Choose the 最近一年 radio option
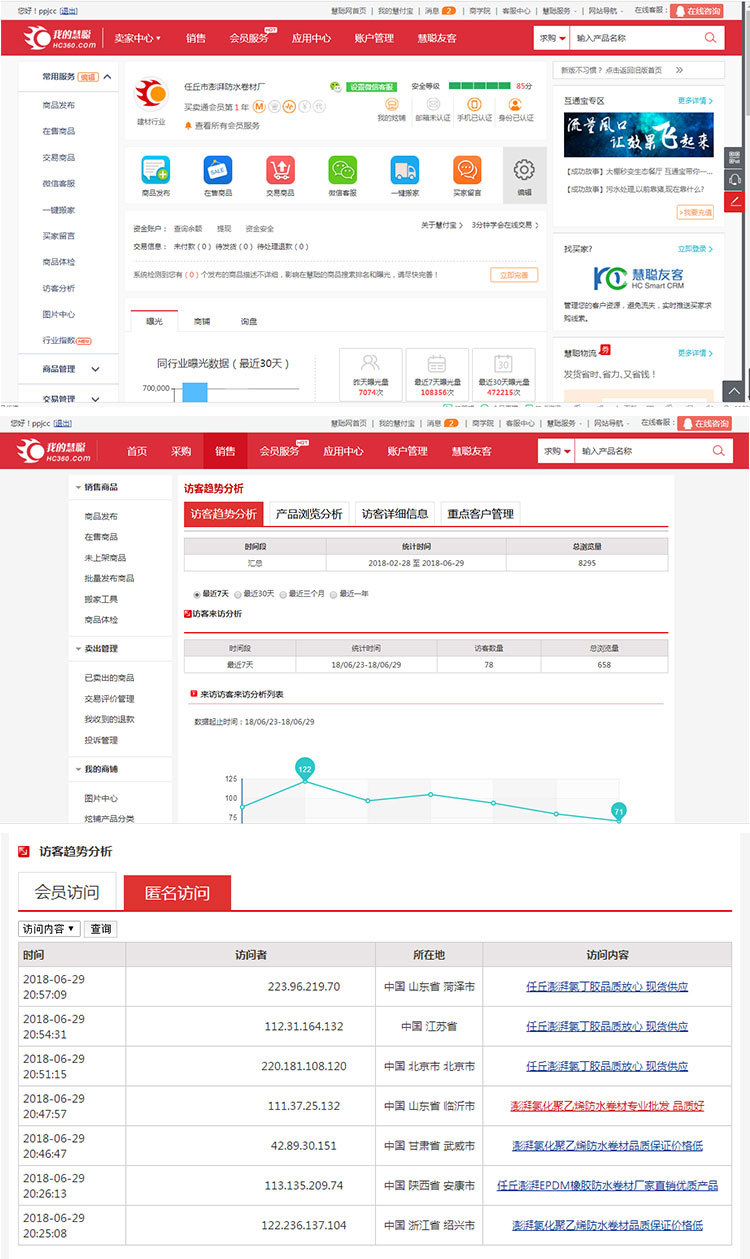Viewport: 750px width, 1259px height. (x=334, y=594)
